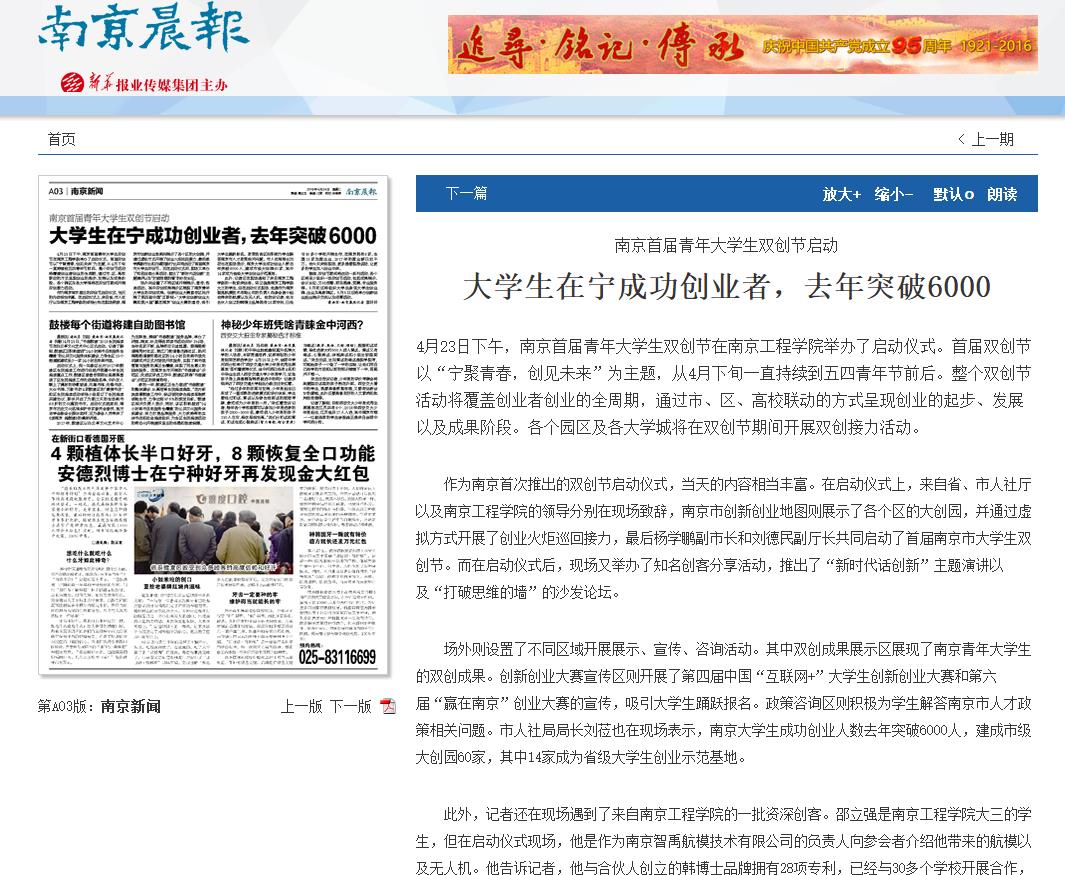Go to next article via 下一篇

(x=466, y=194)
